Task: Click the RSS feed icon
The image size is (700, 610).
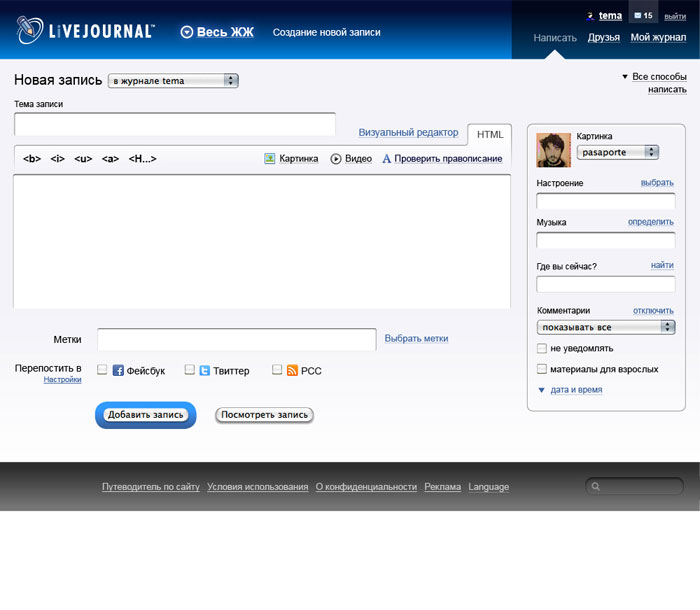Action: pos(292,370)
